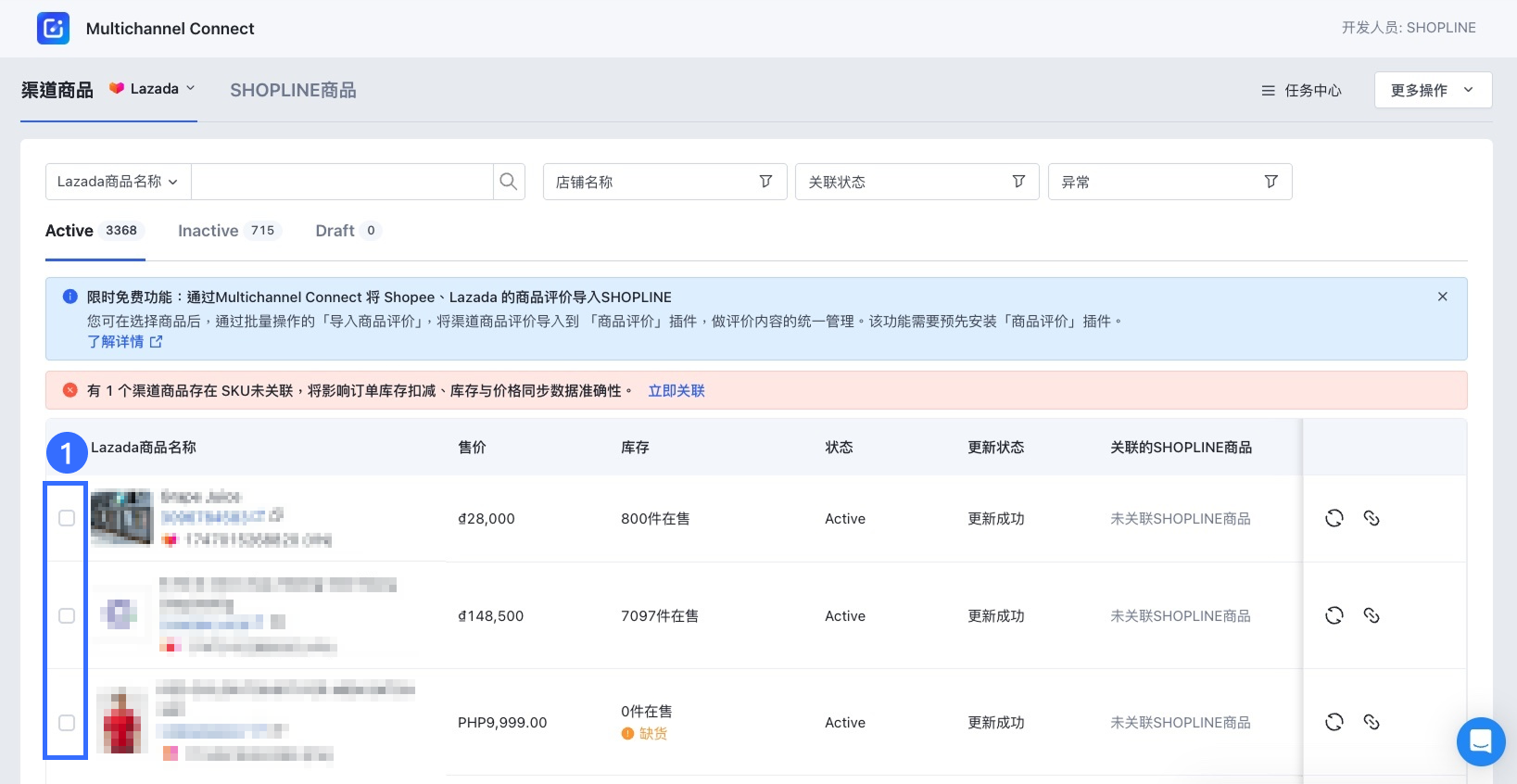Click the product search input field

[342, 182]
